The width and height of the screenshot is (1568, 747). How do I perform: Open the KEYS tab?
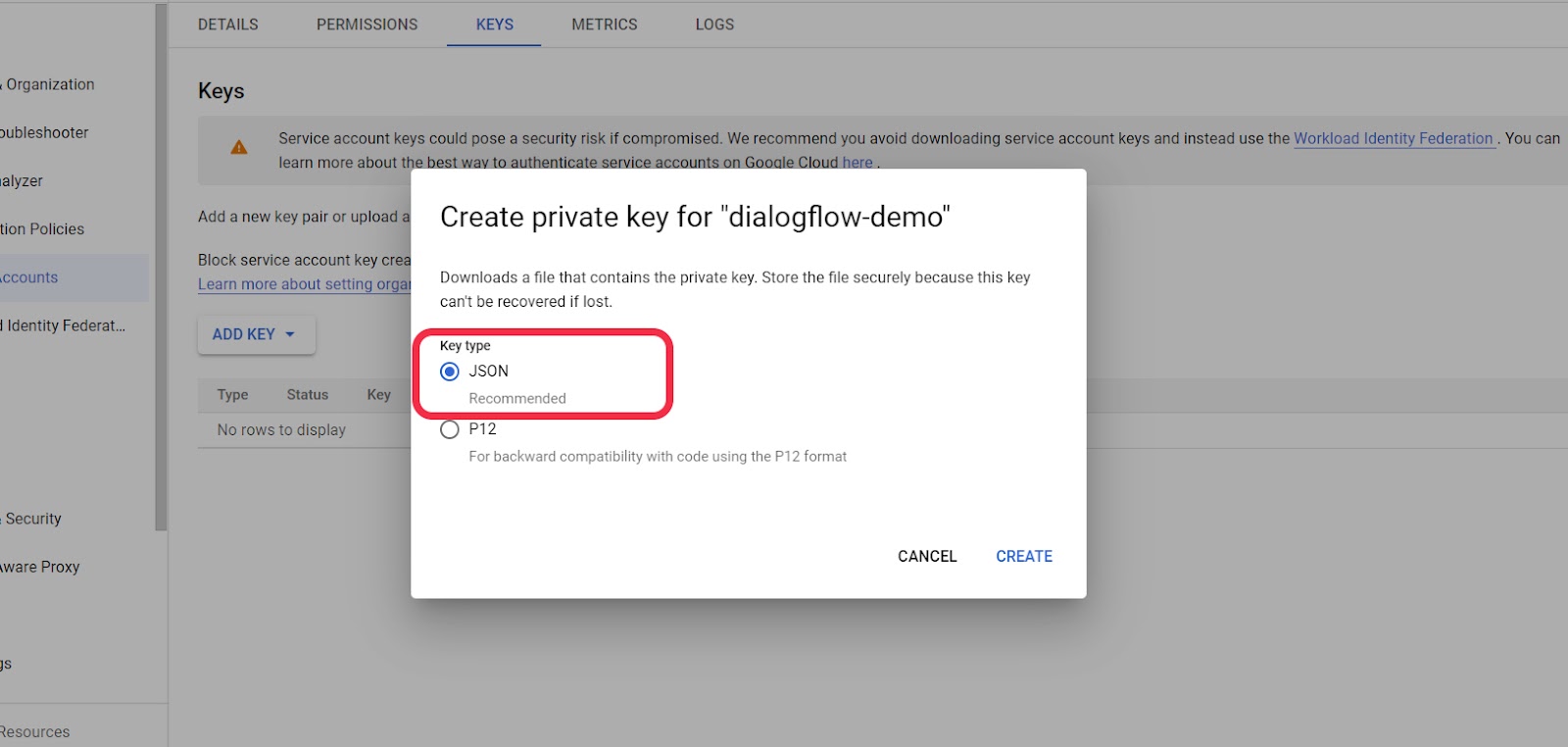pos(495,25)
